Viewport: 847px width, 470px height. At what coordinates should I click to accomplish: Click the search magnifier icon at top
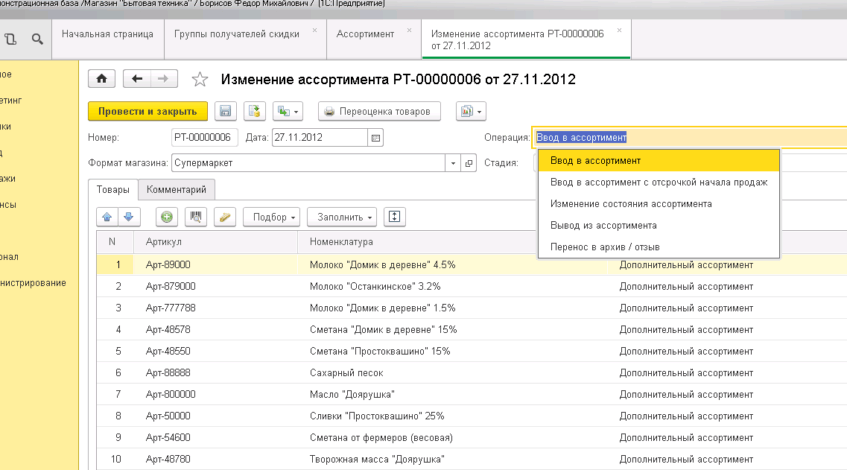(36, 39)
